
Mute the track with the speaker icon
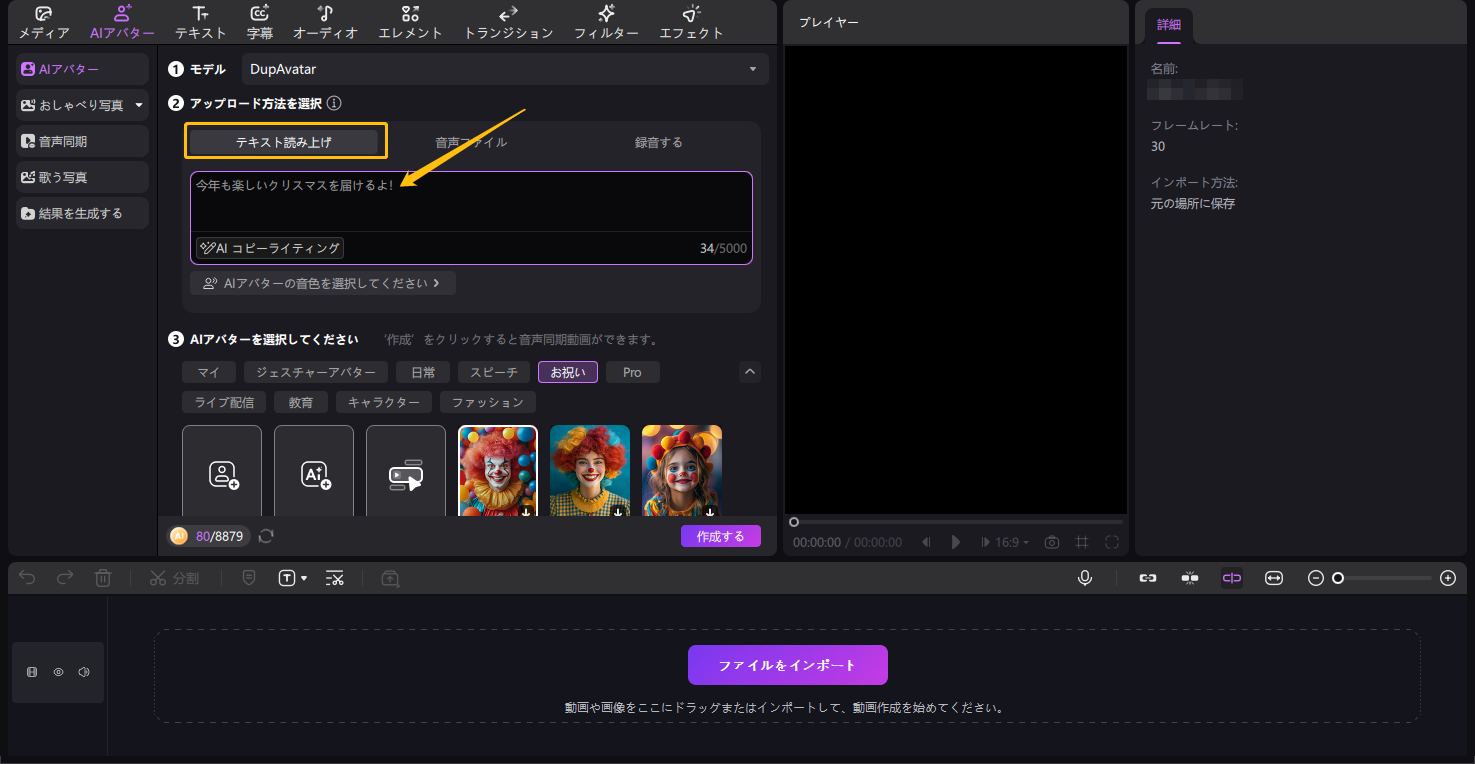click(83, 672)
